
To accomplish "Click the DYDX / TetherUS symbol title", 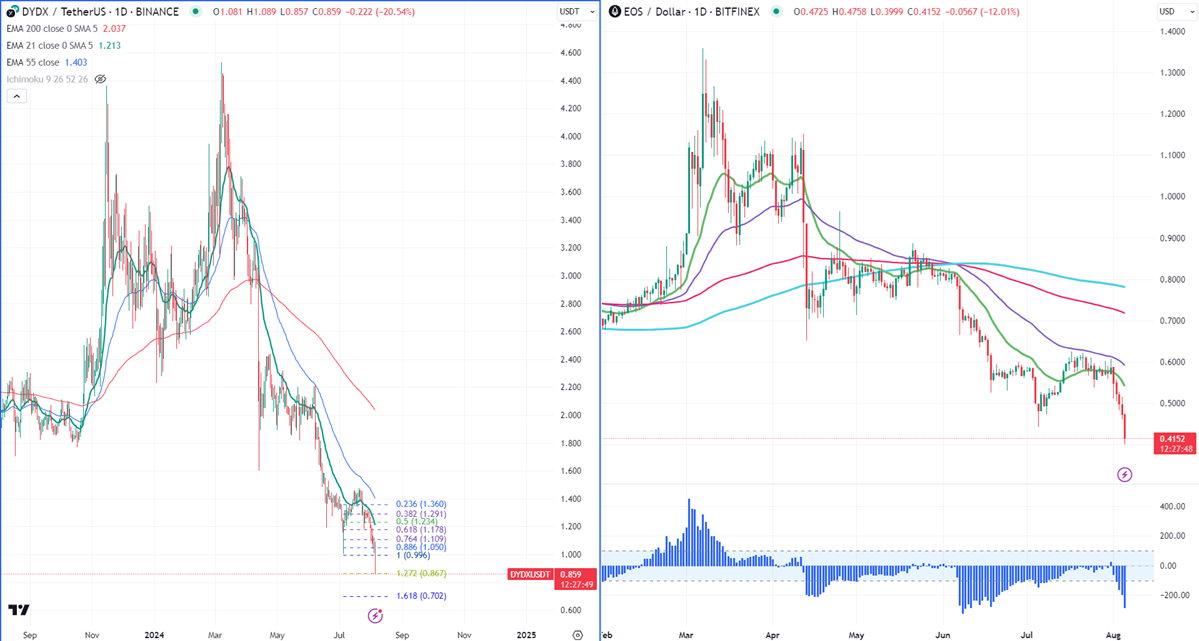I will [99, 11].
